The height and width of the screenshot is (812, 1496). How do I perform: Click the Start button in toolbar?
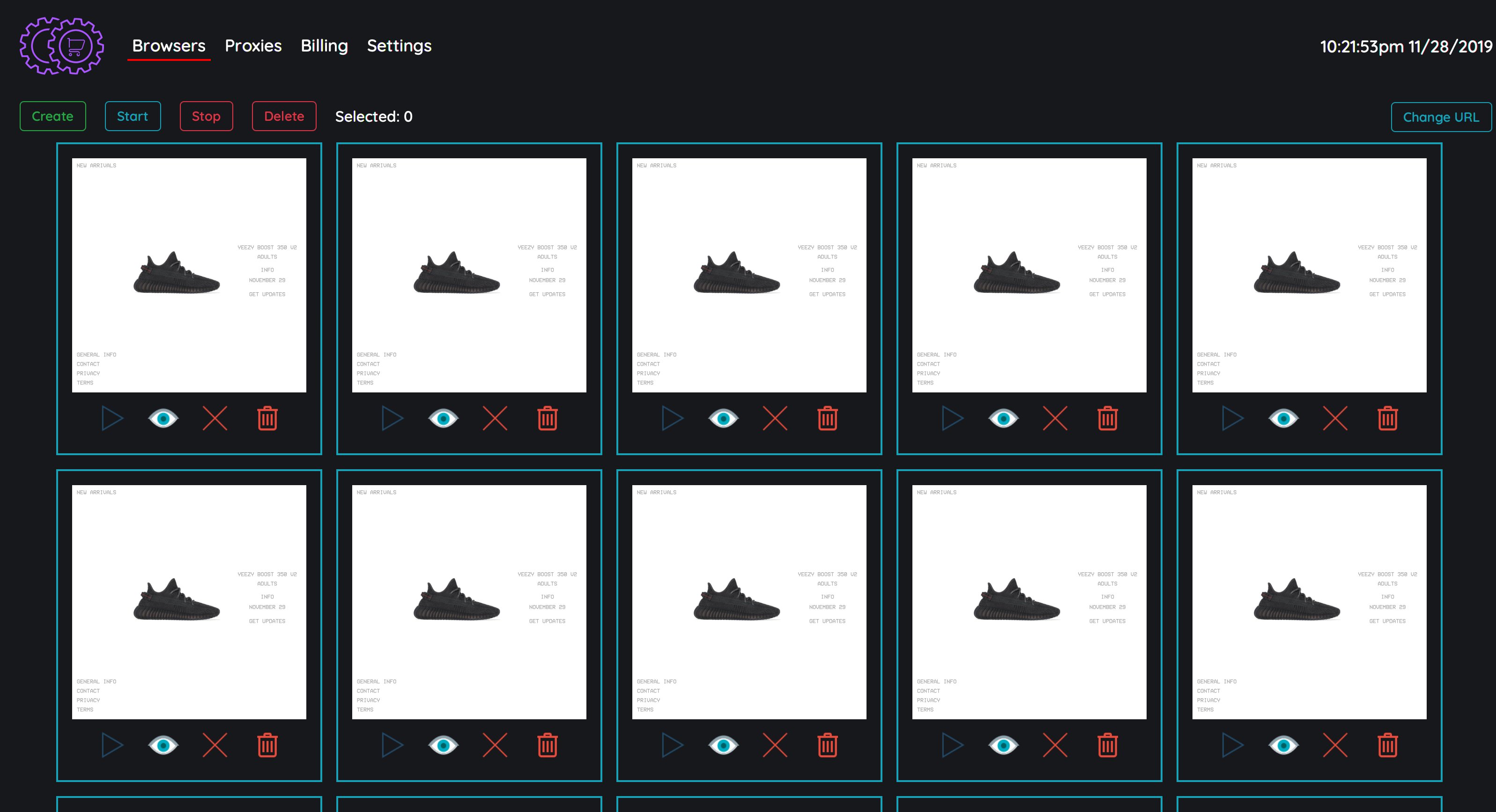click(x=133, y=116)
